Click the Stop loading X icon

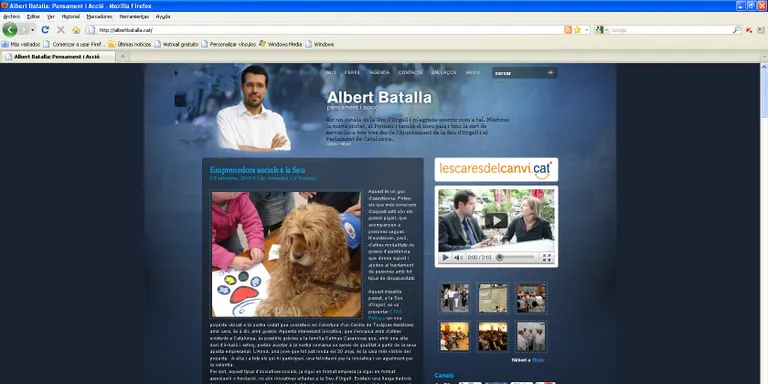coord(61,30)
